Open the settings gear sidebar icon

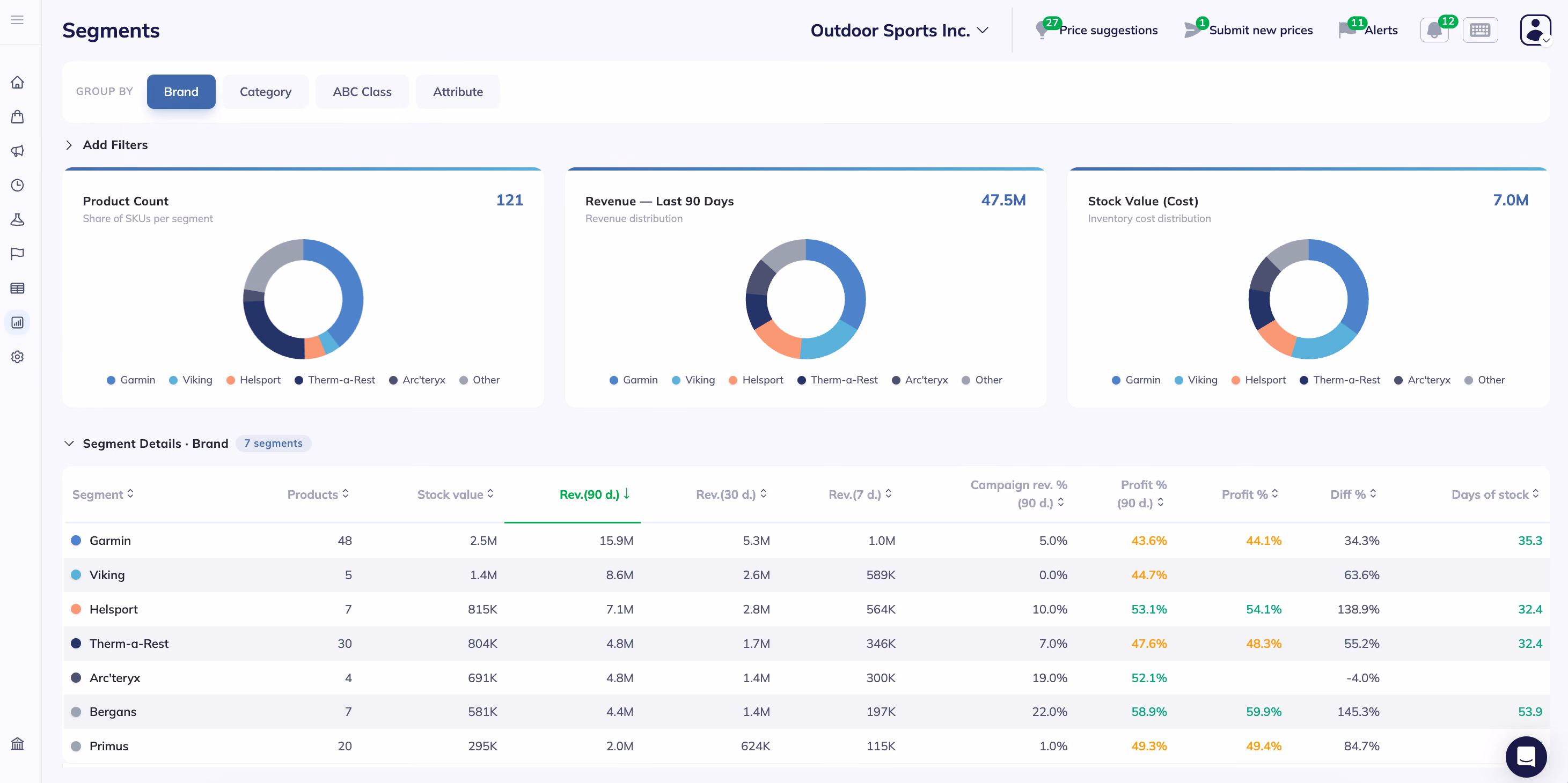pos(17,357)
